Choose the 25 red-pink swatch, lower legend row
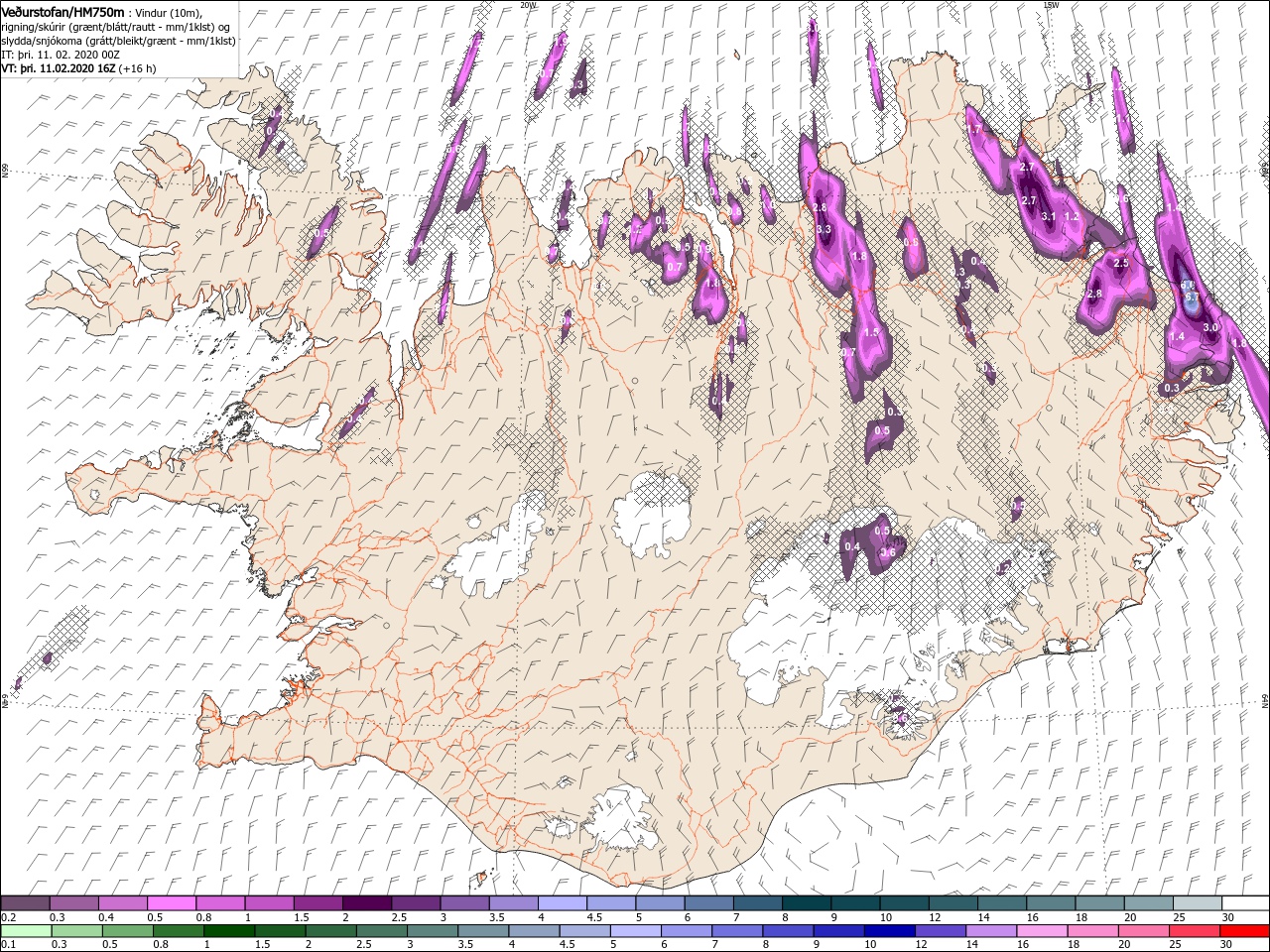 click(1192, 931)
